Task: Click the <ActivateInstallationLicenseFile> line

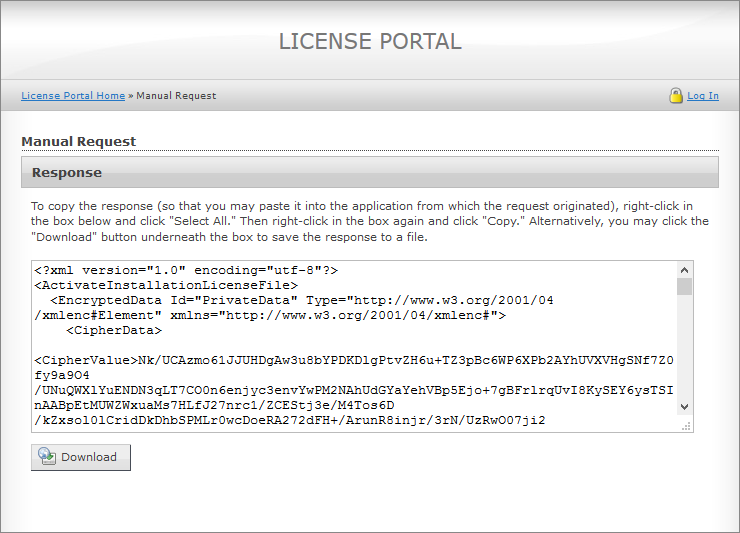Action: pos(166,285)
